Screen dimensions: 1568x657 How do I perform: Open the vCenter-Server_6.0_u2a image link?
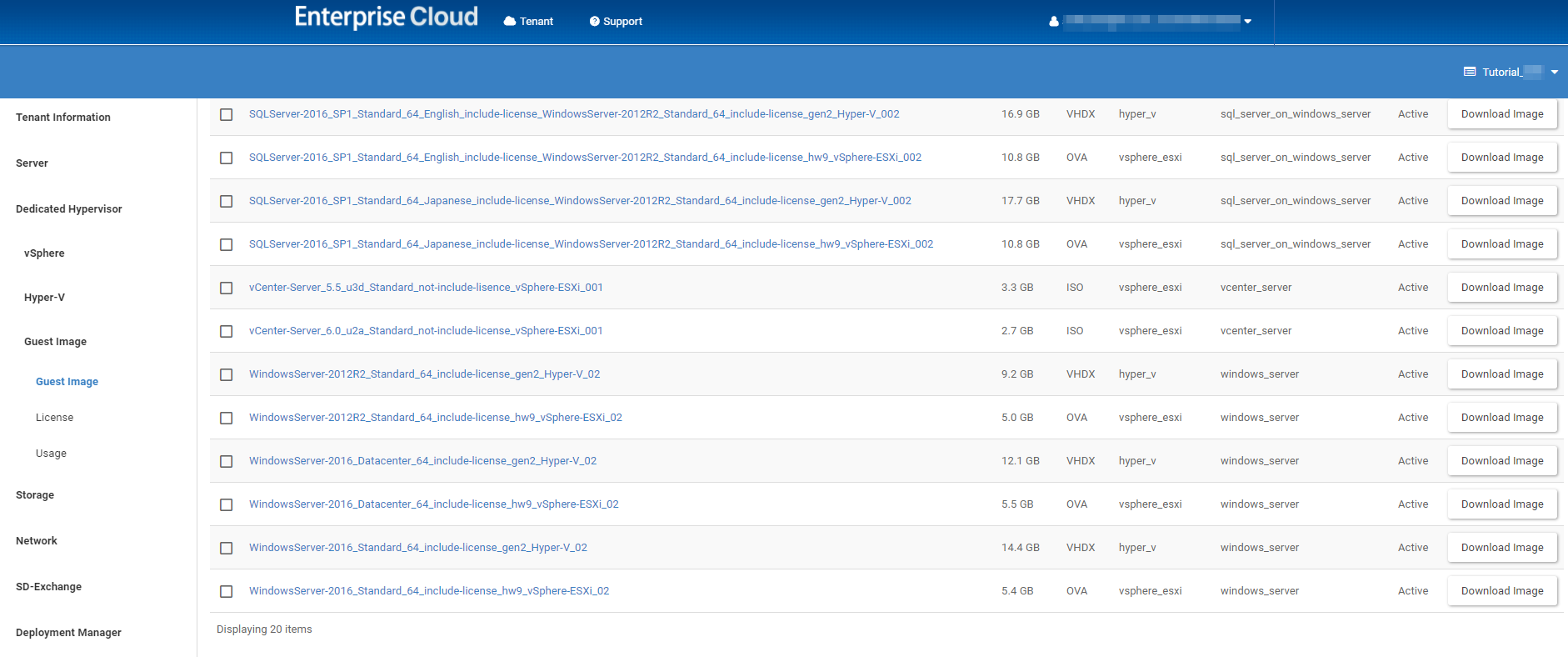[x=425, y=331]
